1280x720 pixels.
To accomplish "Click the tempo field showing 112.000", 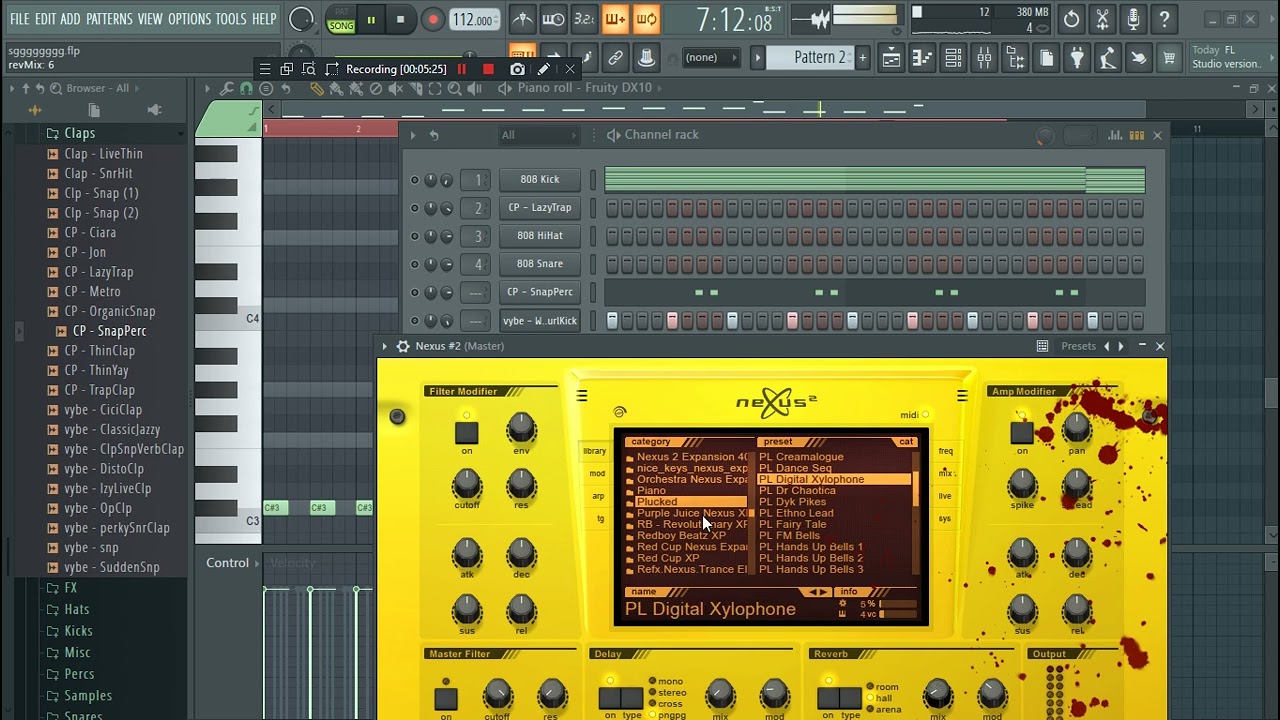I will point(473,20).
